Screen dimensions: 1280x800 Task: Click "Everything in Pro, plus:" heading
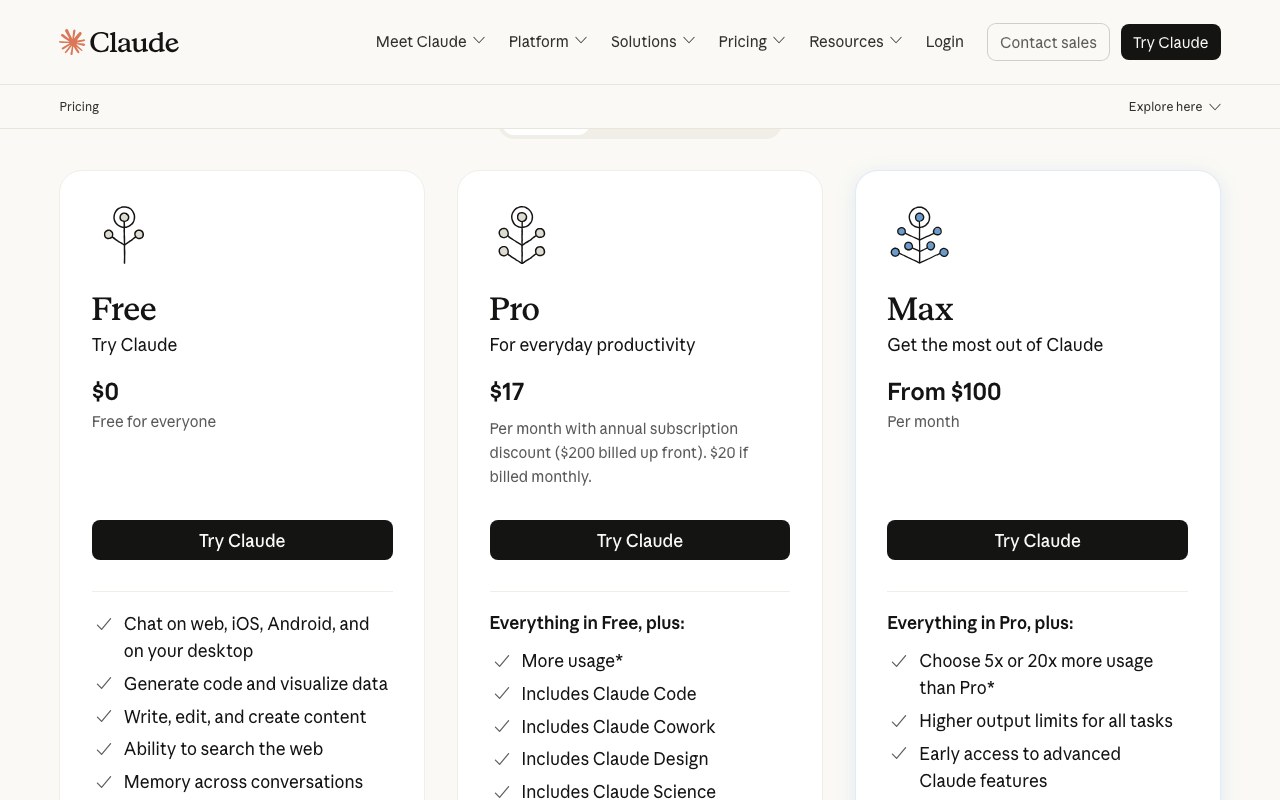coord(980,623)
